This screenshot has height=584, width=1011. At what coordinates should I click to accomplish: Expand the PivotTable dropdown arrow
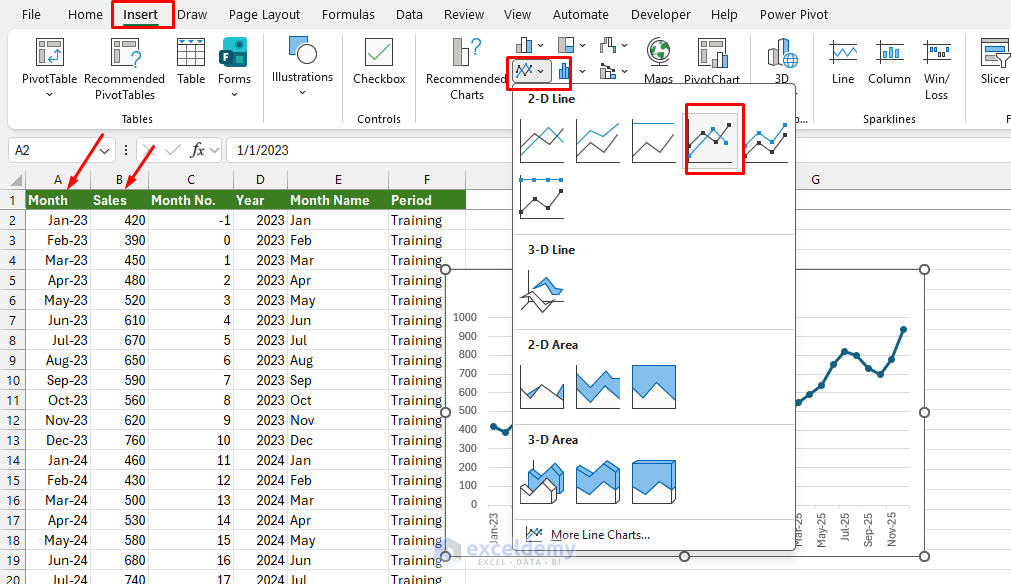point(50,95)
